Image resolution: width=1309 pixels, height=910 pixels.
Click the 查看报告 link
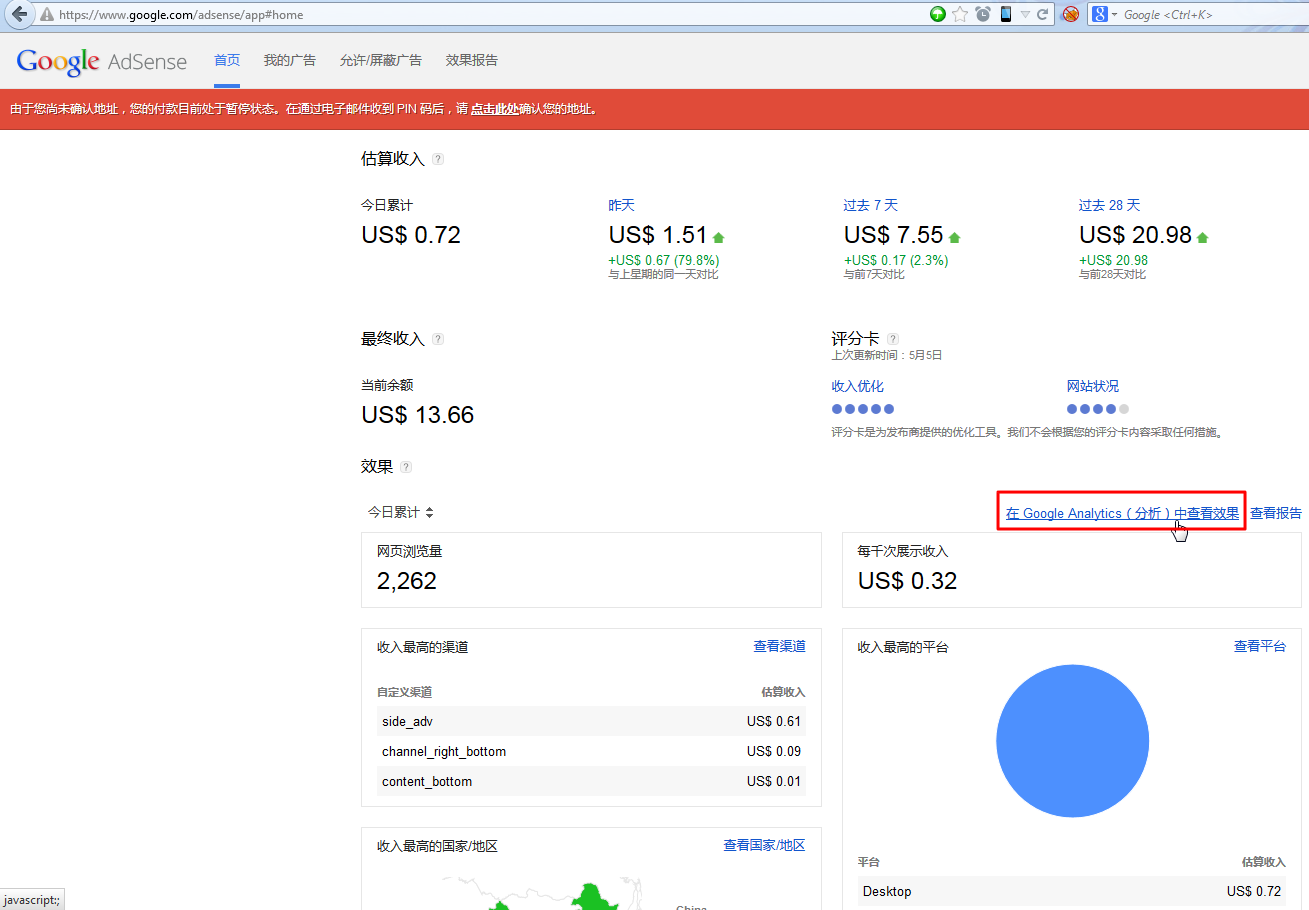(x=1276, y=513)
